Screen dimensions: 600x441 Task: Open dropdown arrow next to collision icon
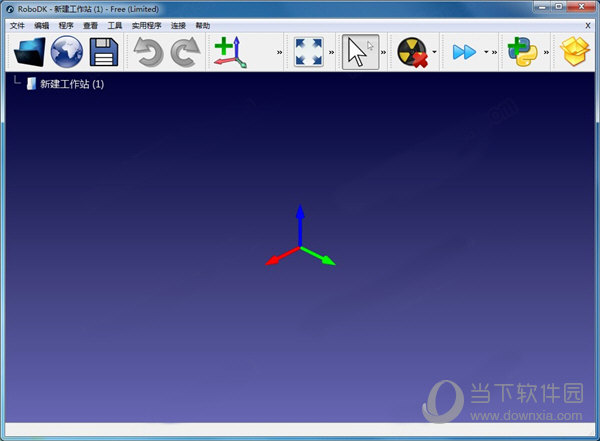click(434, 52)
